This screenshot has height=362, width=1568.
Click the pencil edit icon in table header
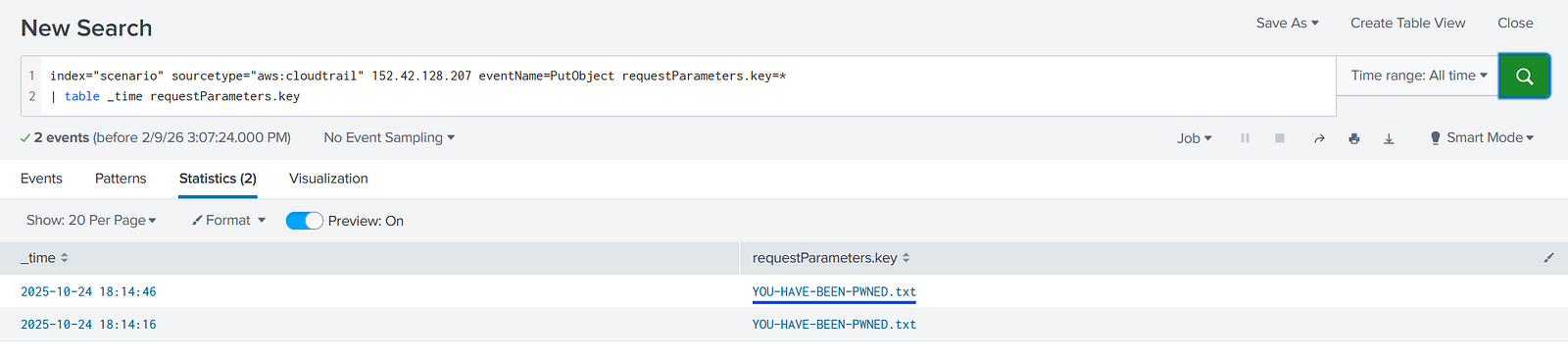point(1548,258)
